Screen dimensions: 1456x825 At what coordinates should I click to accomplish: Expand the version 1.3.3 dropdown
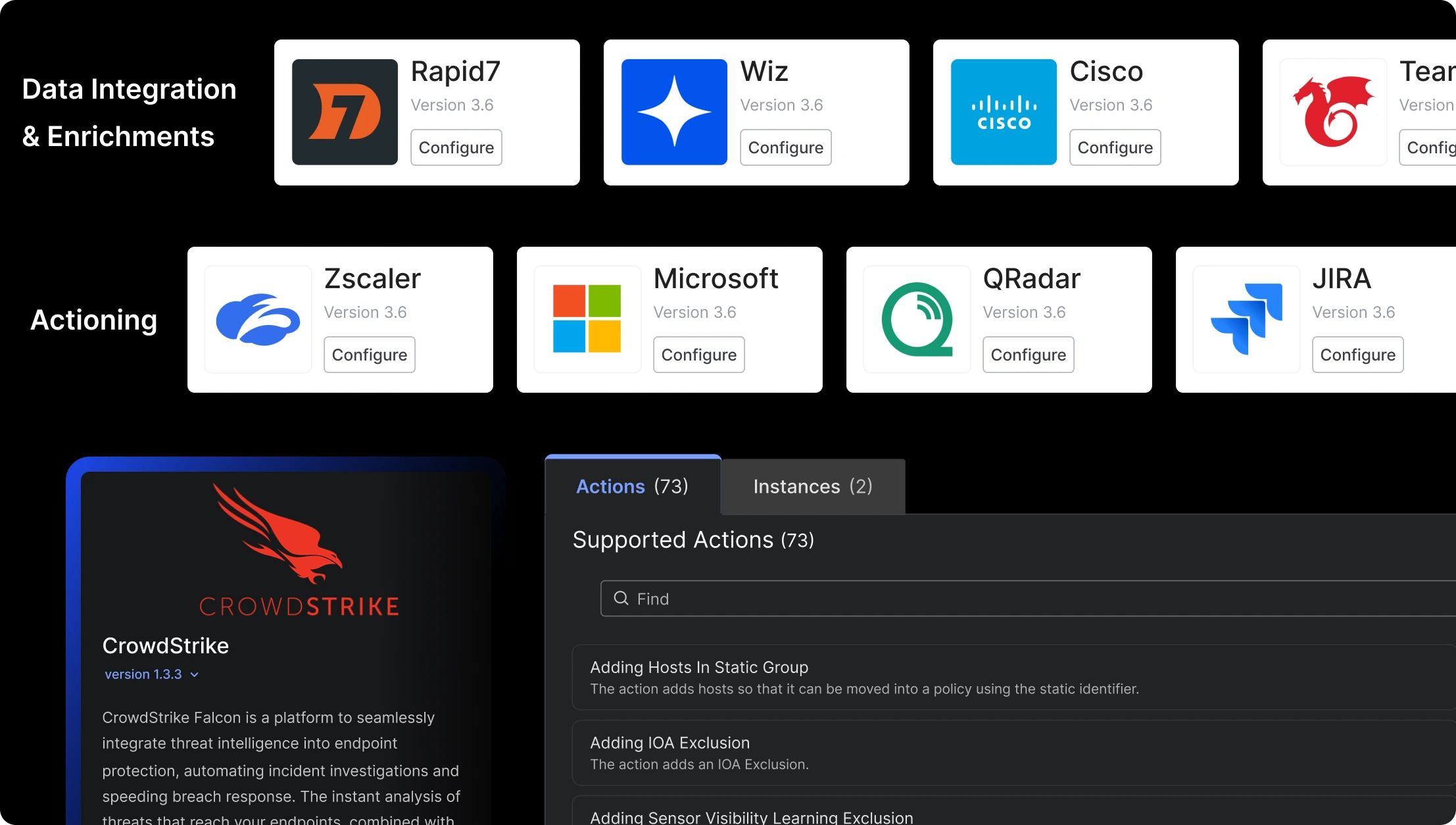click(x=194, y=674)
